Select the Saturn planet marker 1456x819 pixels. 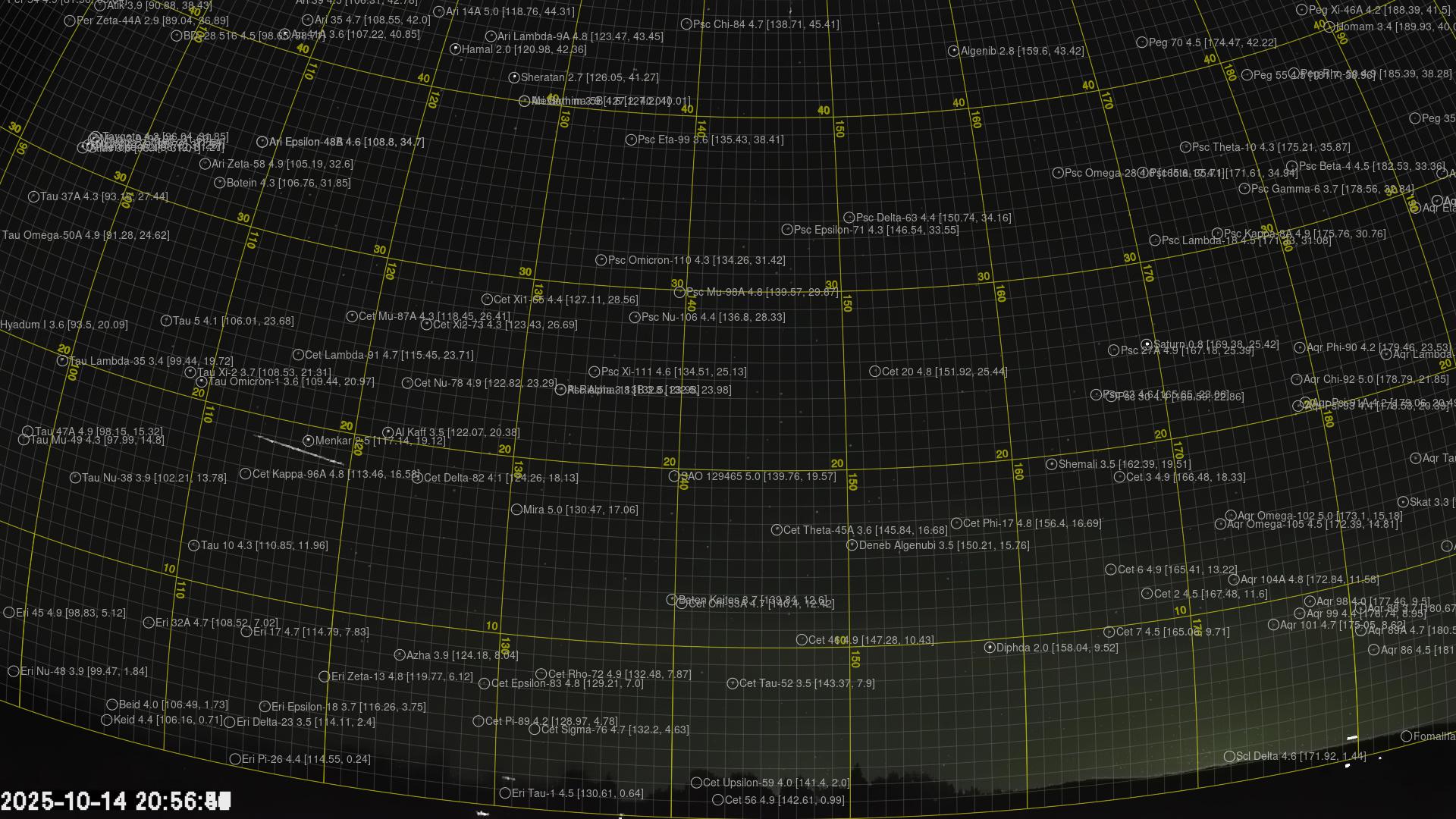point(1147,344)
